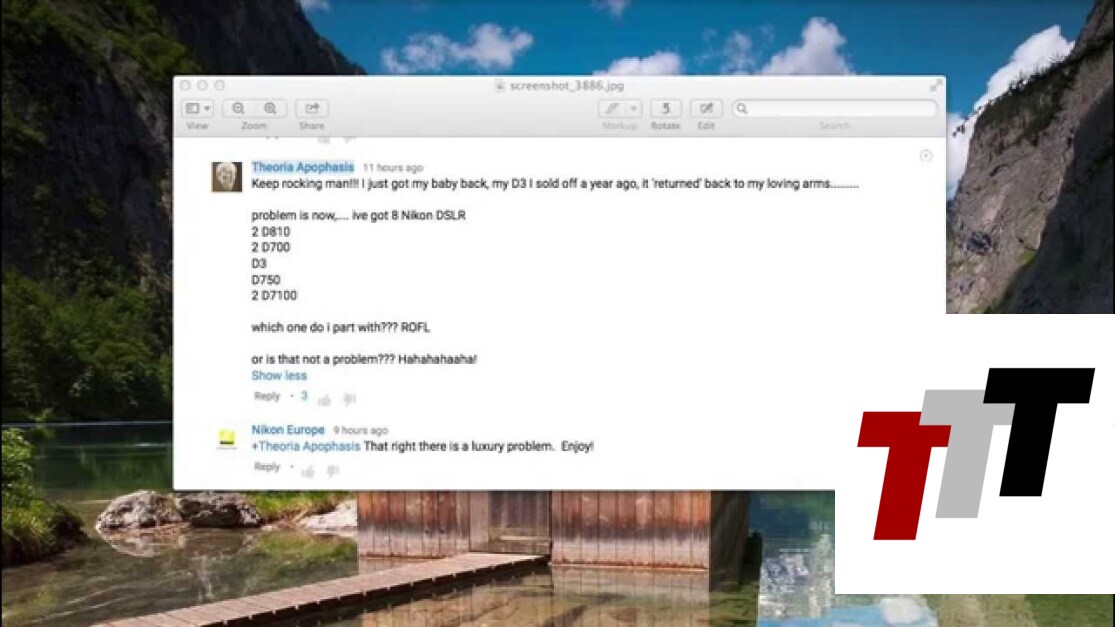
Task: Select the Markup pen tool
Action: click(611, 109)
